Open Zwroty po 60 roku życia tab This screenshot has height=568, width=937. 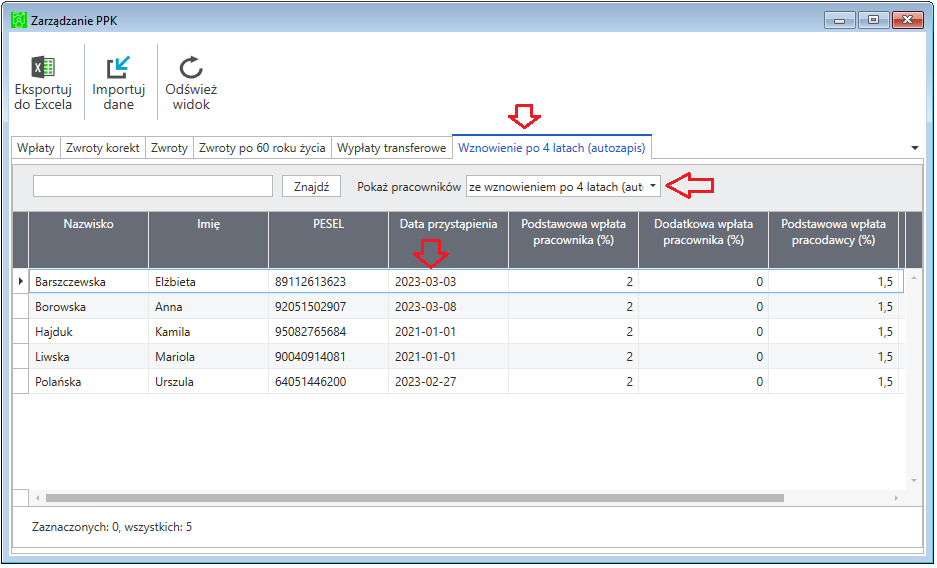262,148
